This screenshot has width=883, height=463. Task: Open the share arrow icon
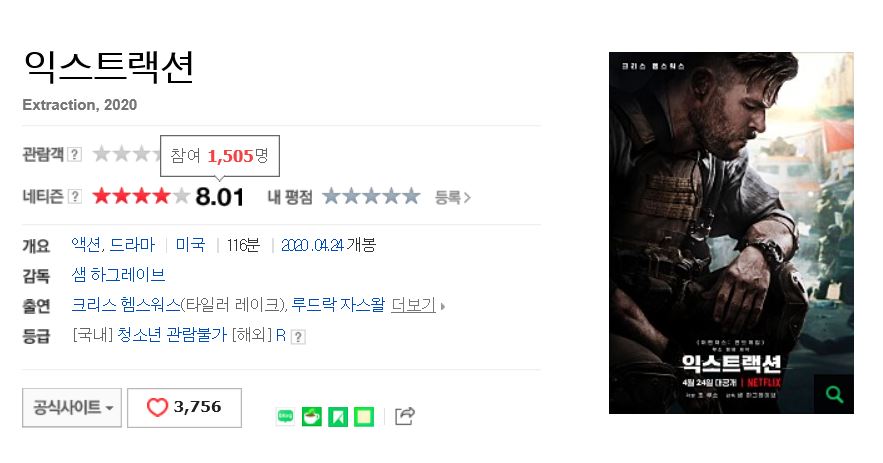pyautogui.click(x=405, y=416)
